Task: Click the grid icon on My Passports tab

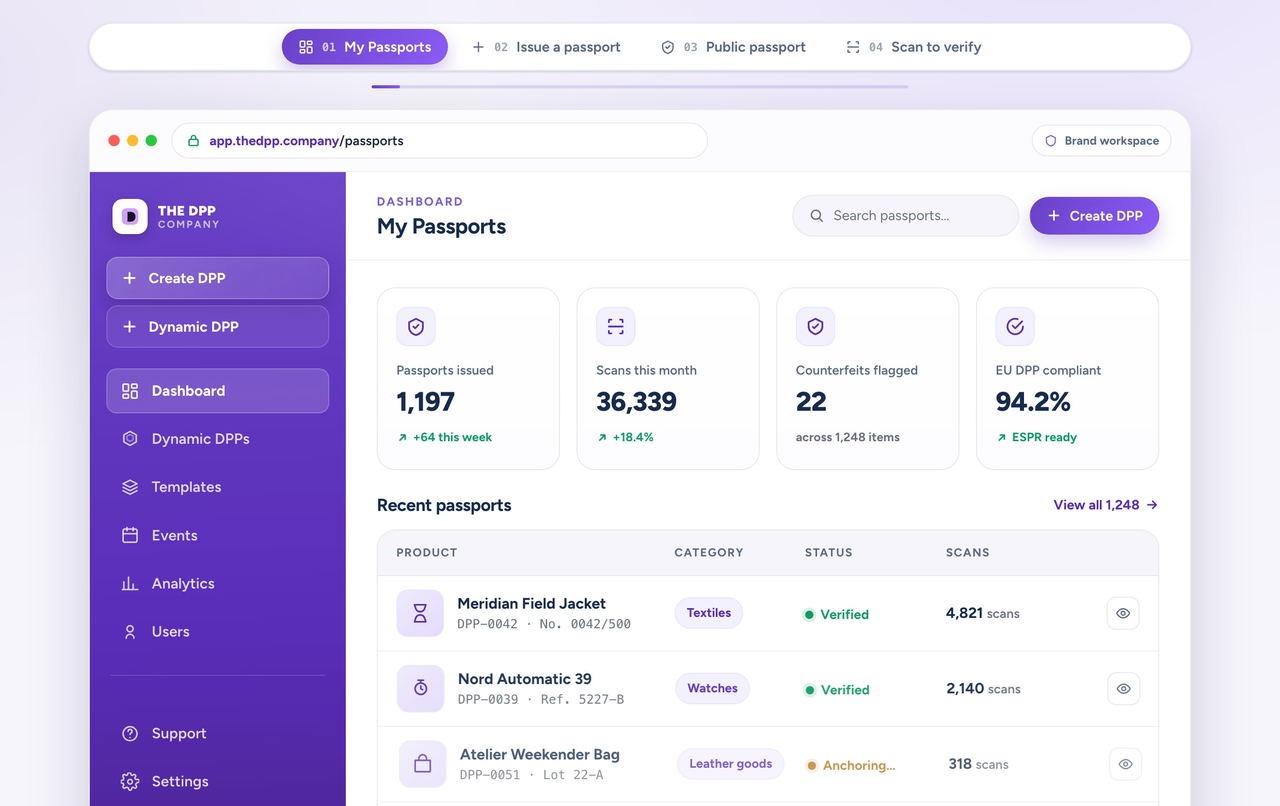Action: pyautogui.click(x=306, y=47)
